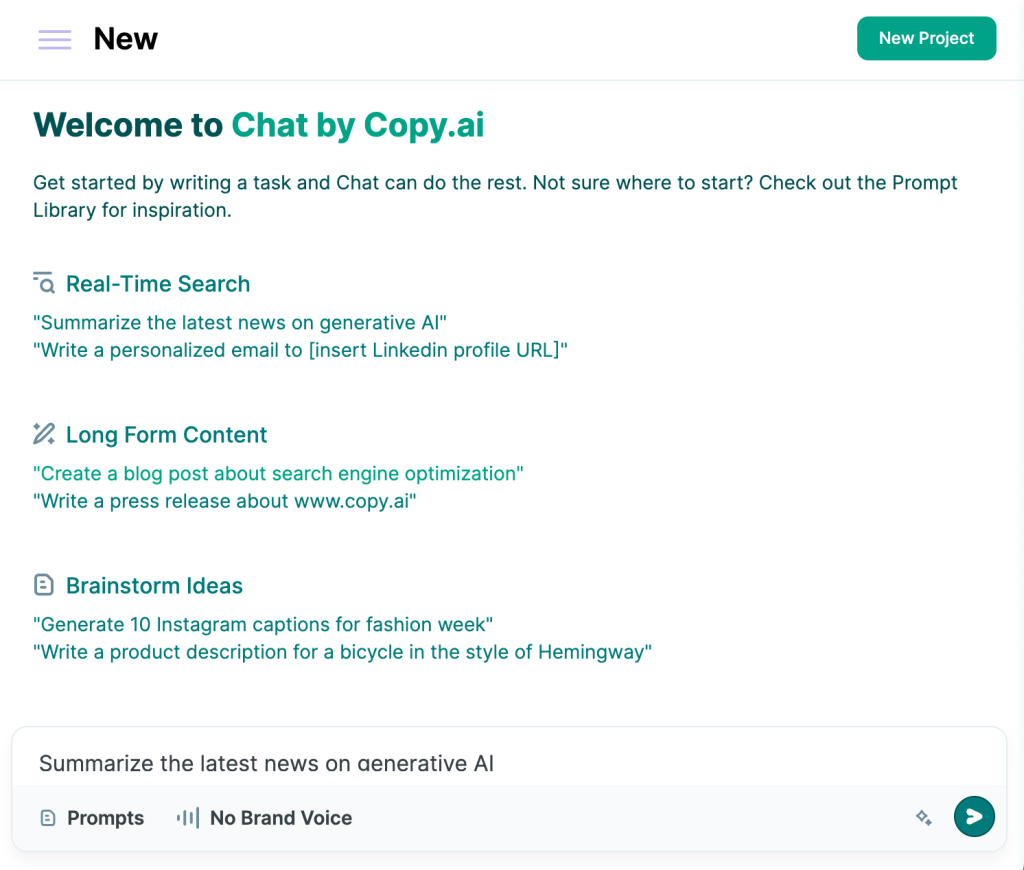The width and height of the screenshot is (1024, 870).
Task: Click the New Project button
Action: click(926, 38)
